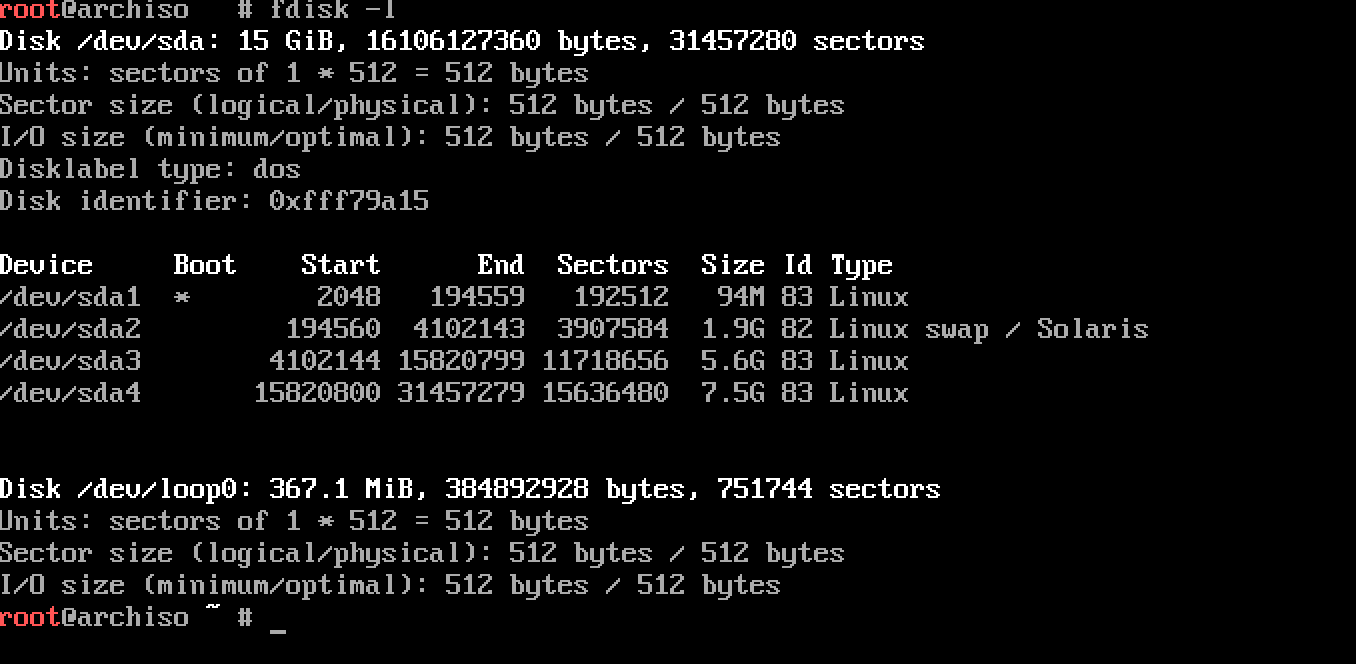Click the "Type" column header
The image size is (1356, 664).
coord(861,265)
